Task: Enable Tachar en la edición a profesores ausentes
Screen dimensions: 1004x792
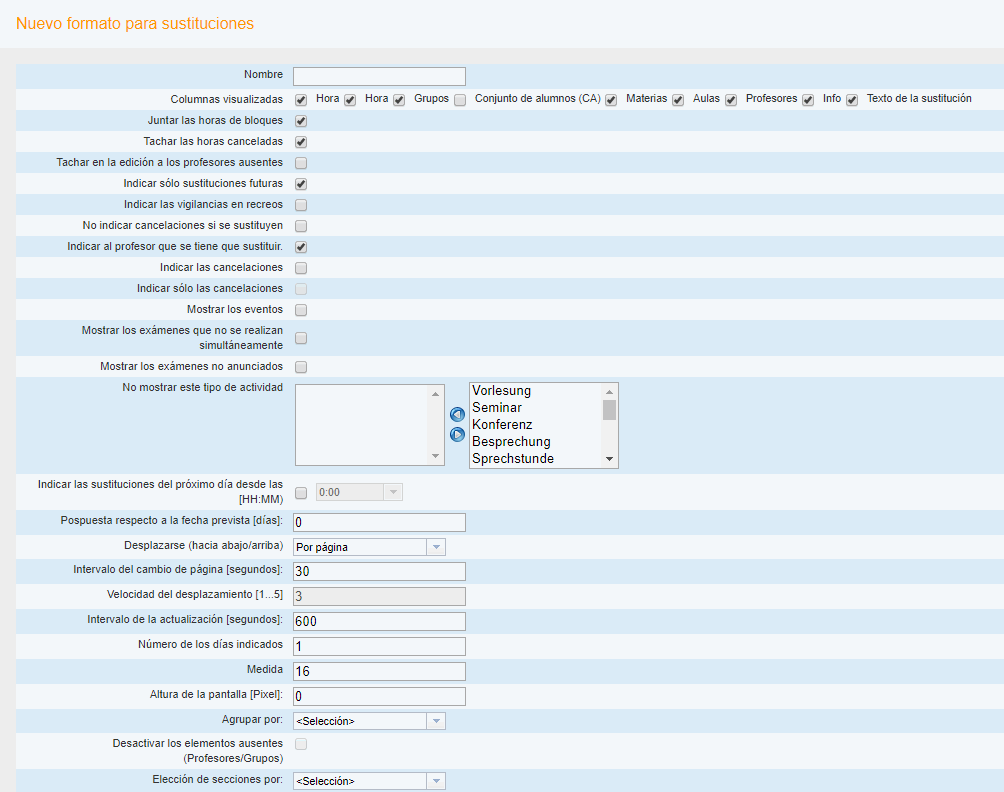Action: tap(301, 163)
